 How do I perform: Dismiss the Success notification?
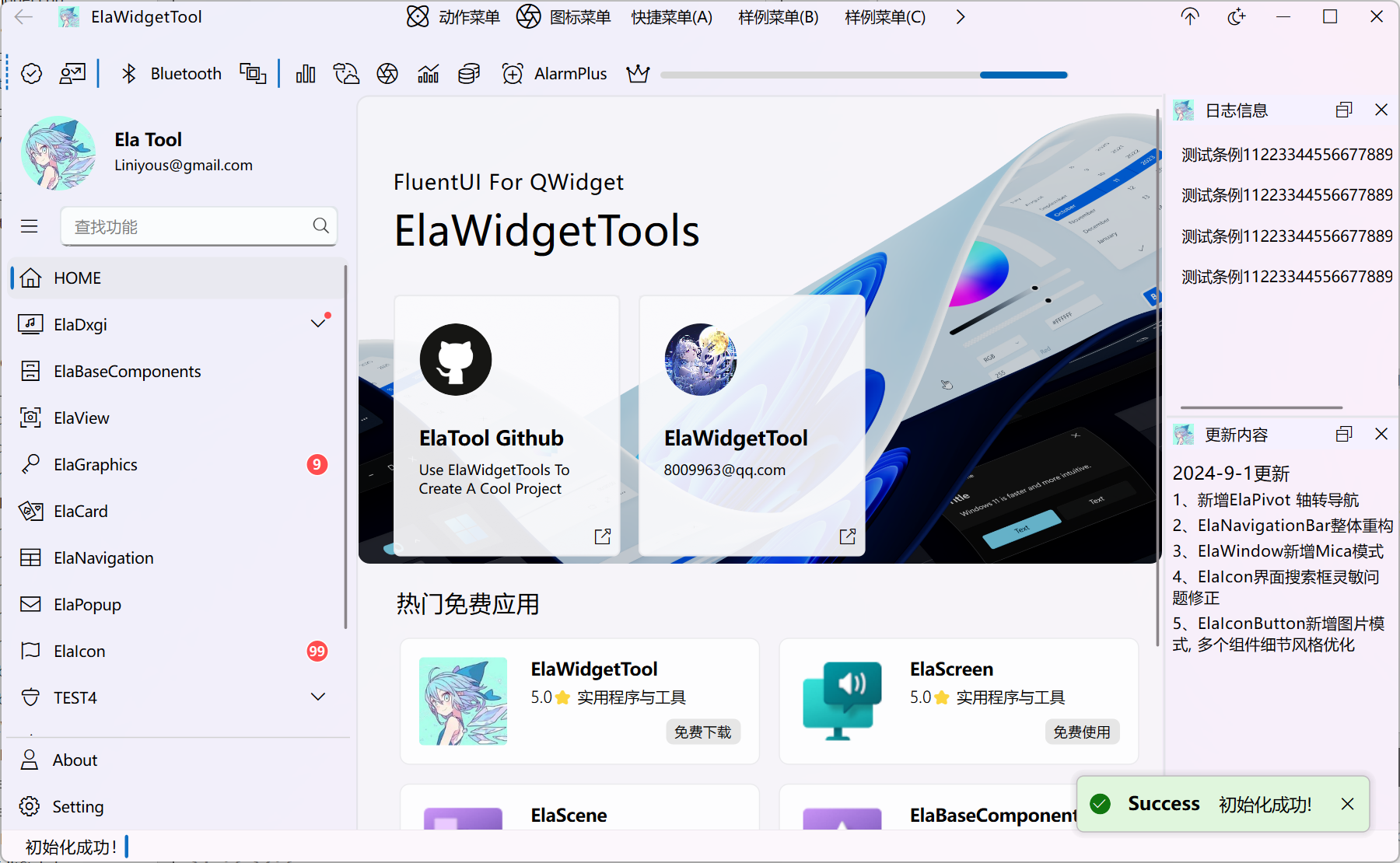pyautogui.click(x=1348, y=804)
